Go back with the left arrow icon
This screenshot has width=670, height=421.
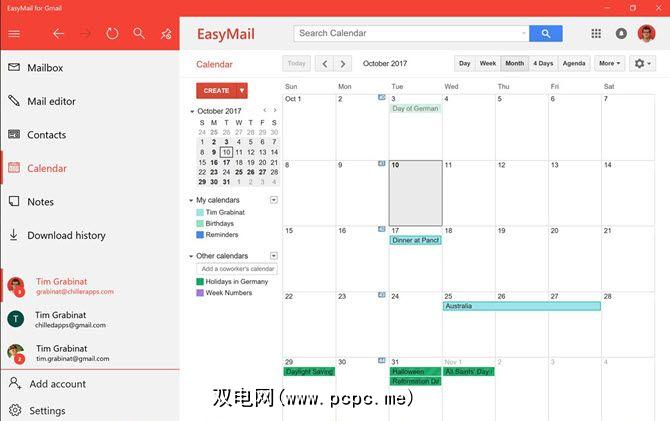58,33
